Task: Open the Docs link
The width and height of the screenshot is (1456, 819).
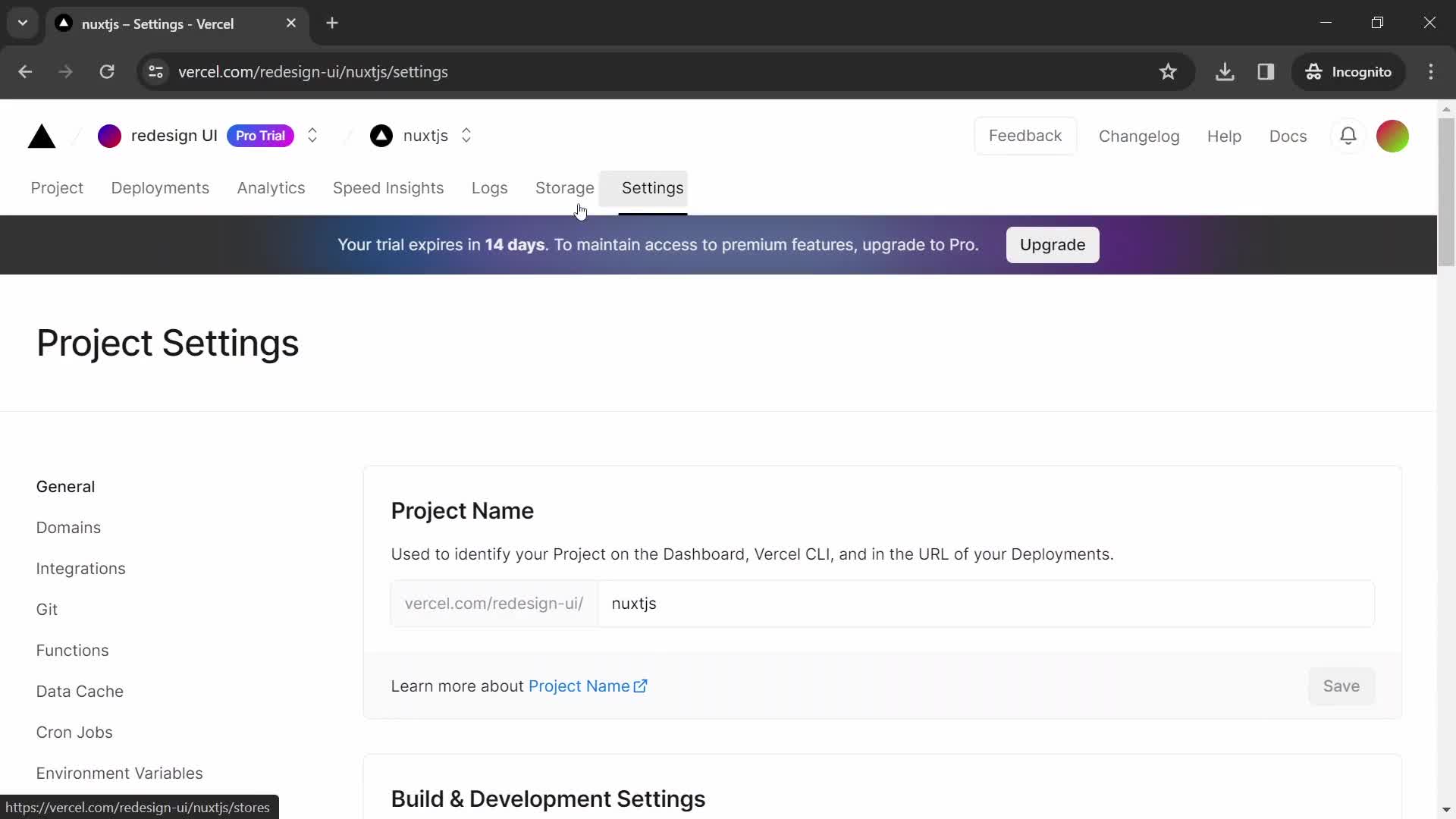Action: 1288,136
